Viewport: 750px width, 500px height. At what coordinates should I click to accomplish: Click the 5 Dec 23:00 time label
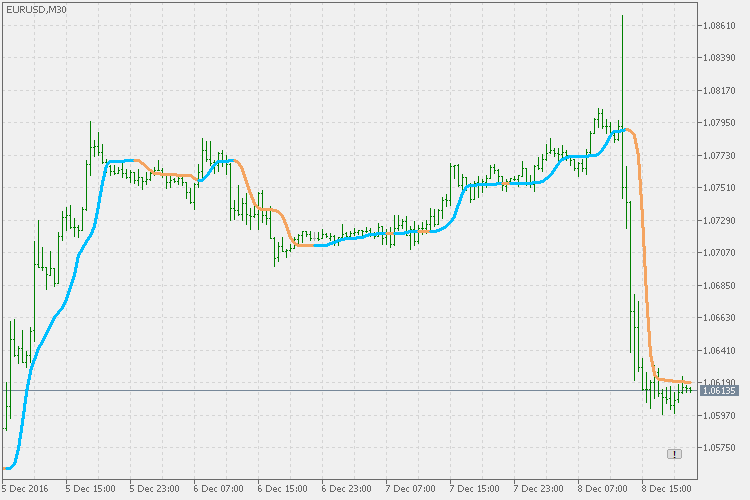(154, 489)
